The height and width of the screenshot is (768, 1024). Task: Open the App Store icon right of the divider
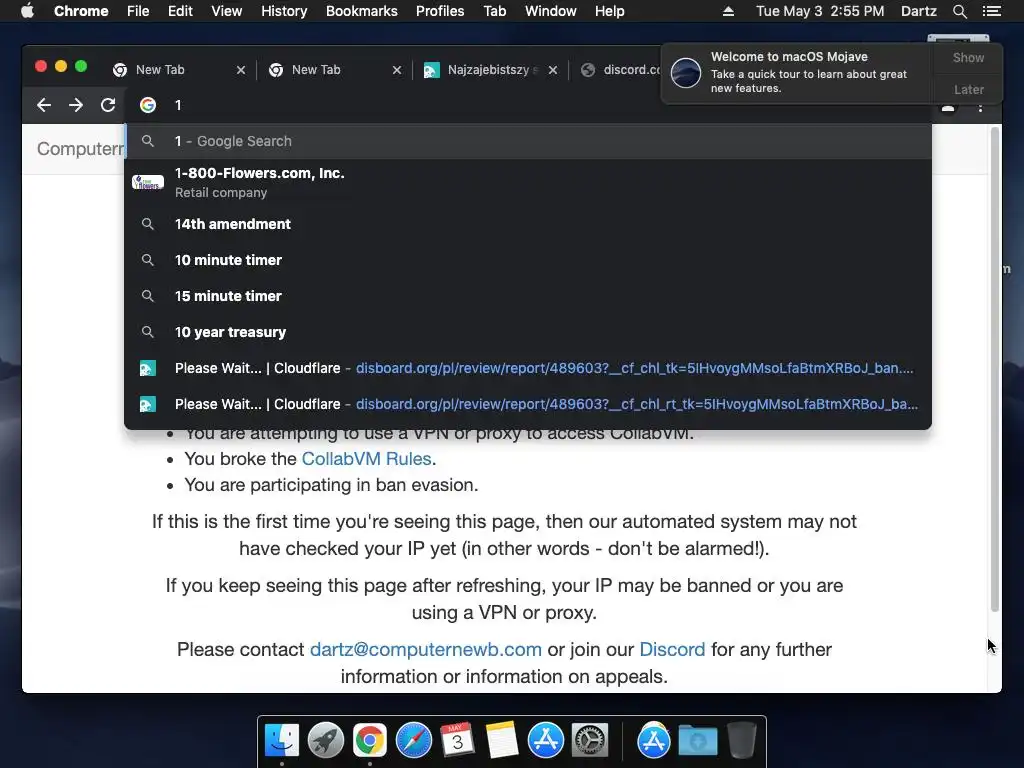pos(654,741)
